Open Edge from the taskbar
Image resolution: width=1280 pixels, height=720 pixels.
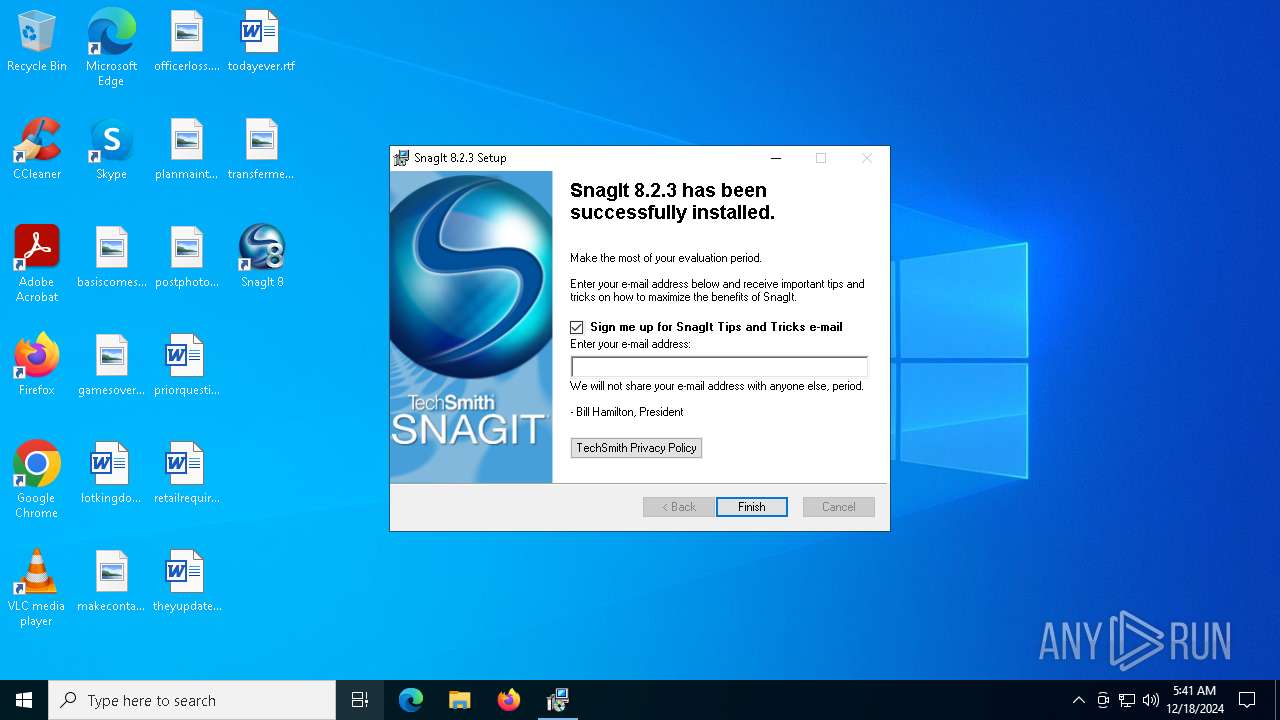click(x=411, y=700)
